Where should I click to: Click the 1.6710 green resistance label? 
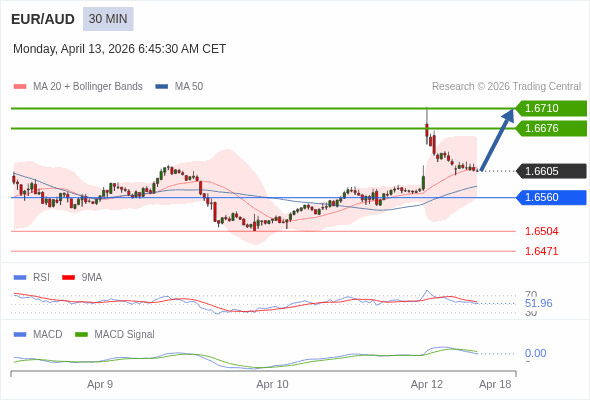551,108
